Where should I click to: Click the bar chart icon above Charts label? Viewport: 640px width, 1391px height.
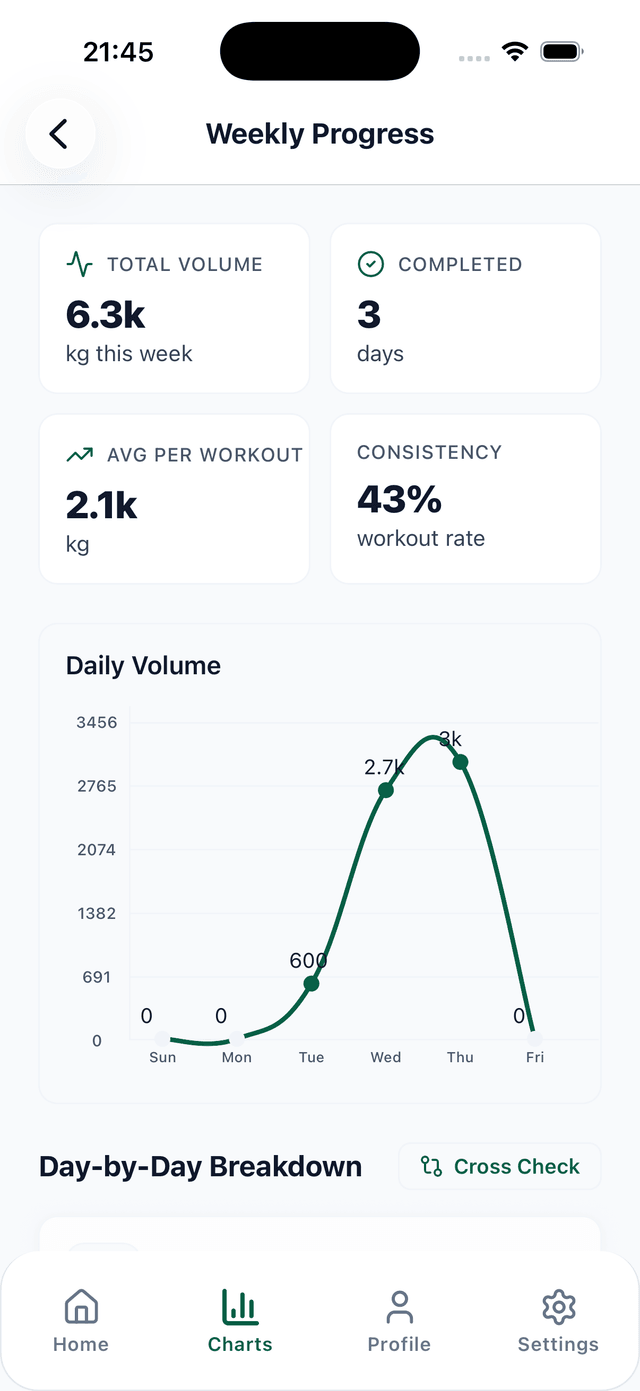tap(240, 1304)
